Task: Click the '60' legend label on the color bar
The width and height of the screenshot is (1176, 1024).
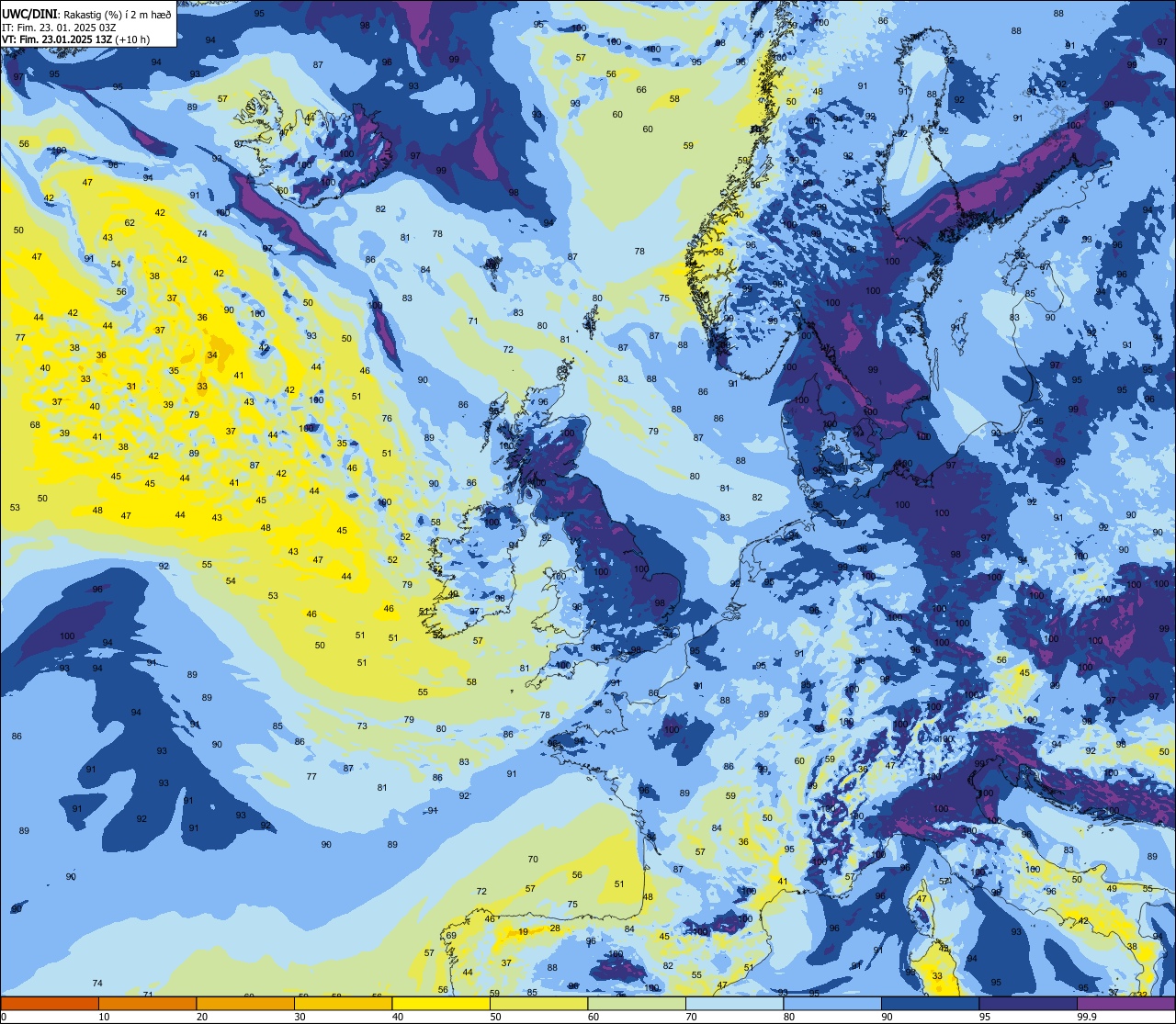Action: 593,1017
